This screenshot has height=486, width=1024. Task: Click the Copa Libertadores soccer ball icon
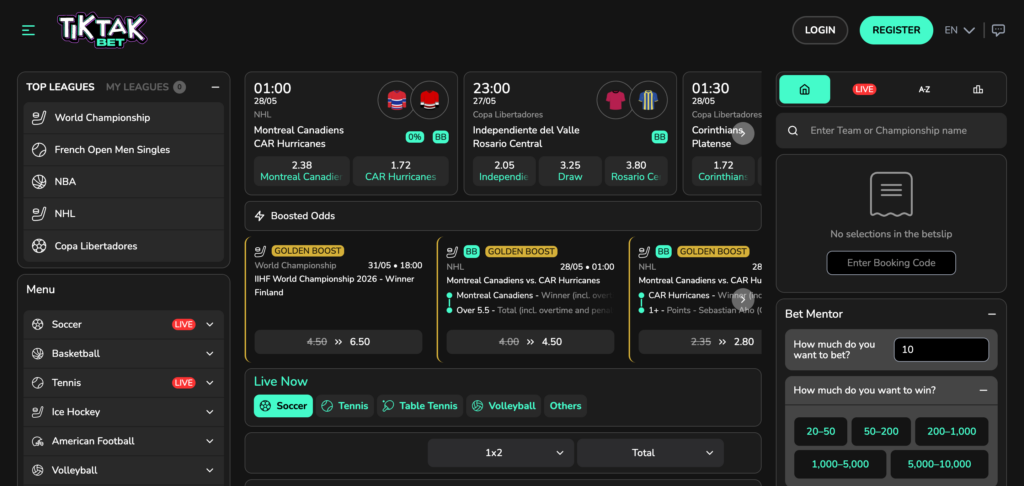pyautogui.click(x=39, y=246)
